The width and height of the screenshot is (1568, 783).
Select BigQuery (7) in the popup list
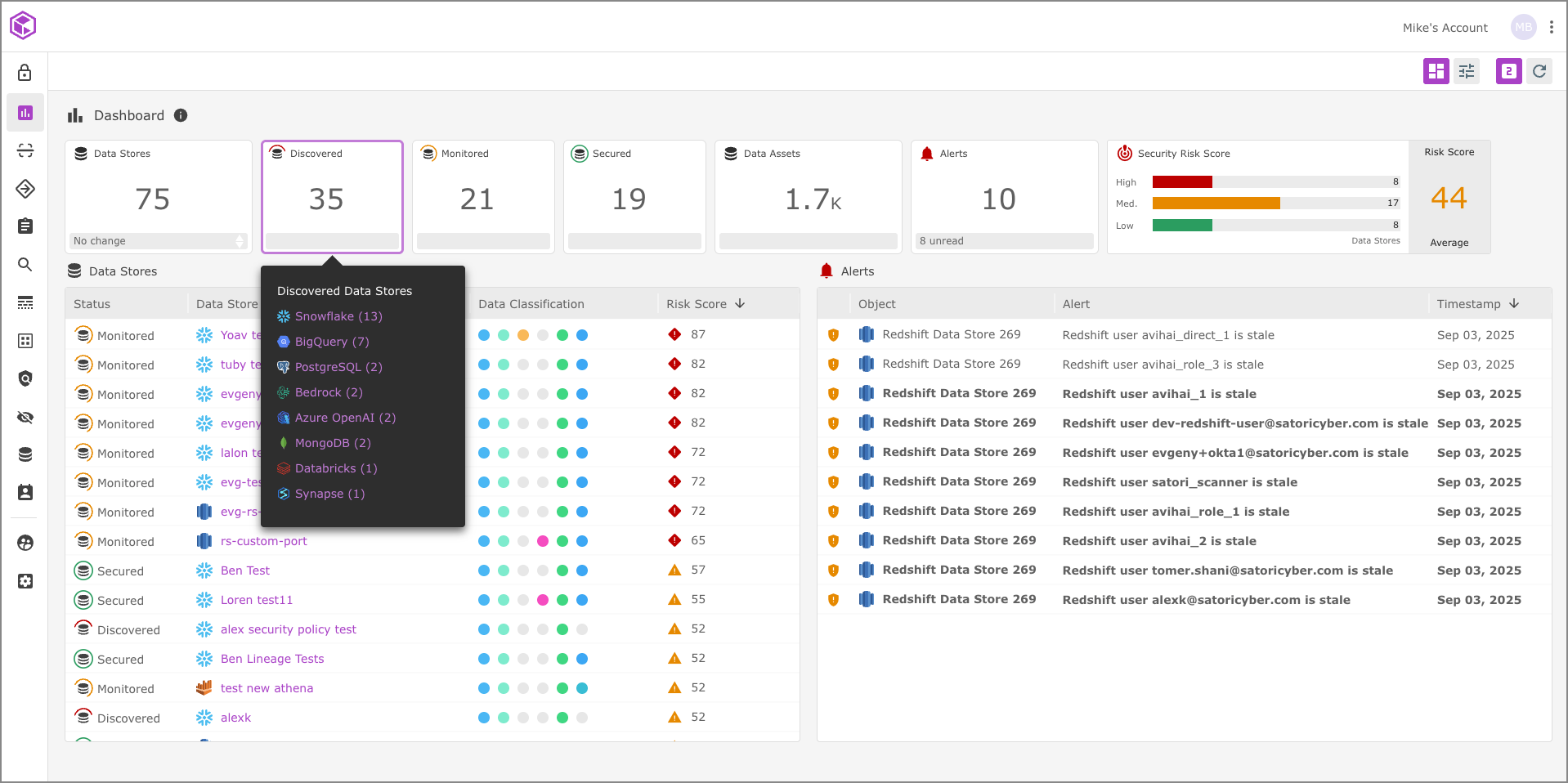331,342
